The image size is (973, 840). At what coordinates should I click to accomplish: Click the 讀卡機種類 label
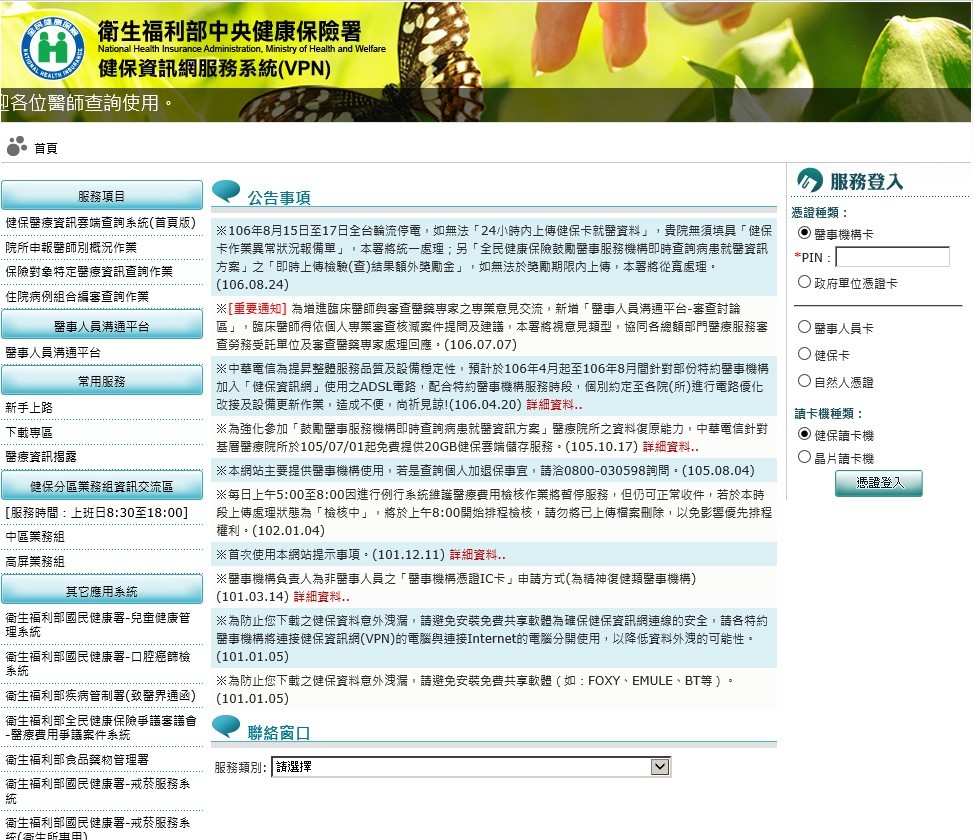tap(828, 414)
